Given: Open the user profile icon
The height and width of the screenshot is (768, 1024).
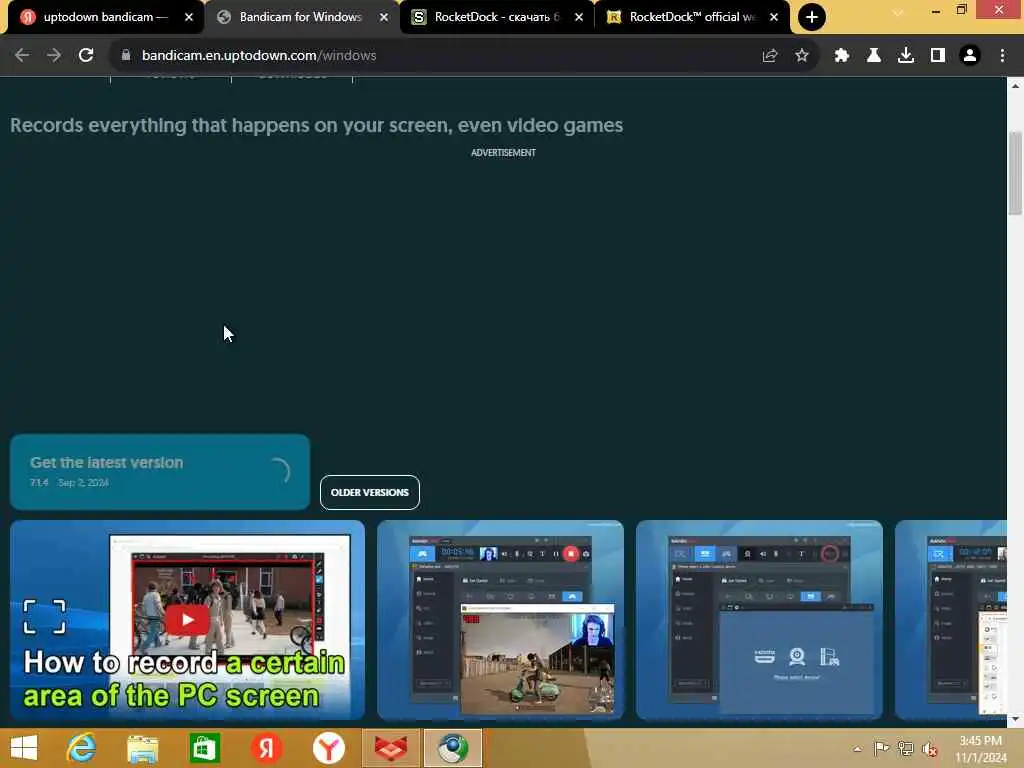Looking at the screenshot, I should pos(970,56).
